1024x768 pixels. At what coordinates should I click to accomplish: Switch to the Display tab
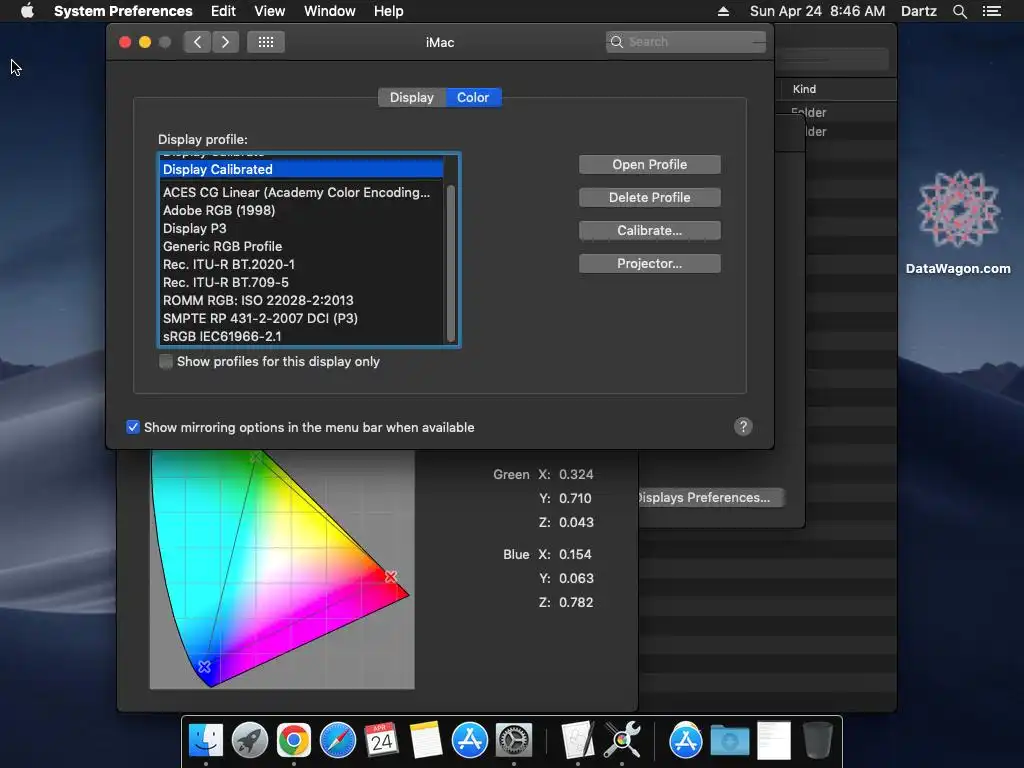point(411,97)
